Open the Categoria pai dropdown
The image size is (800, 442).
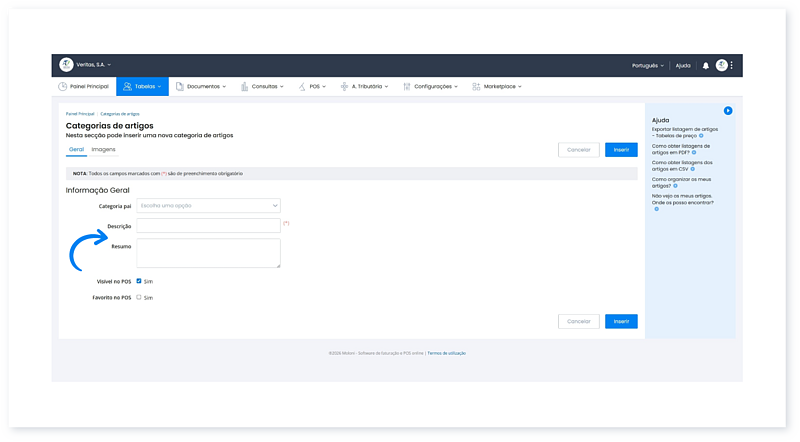click(208, 206)
